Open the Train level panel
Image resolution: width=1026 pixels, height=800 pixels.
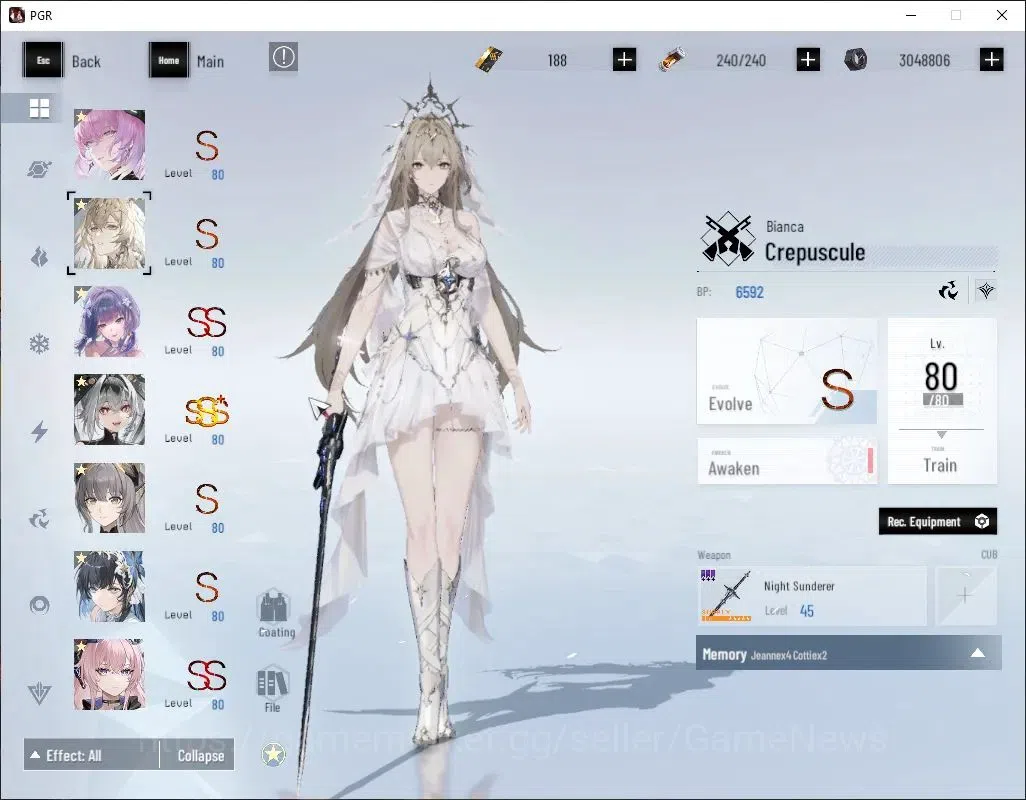click(942, 401)
